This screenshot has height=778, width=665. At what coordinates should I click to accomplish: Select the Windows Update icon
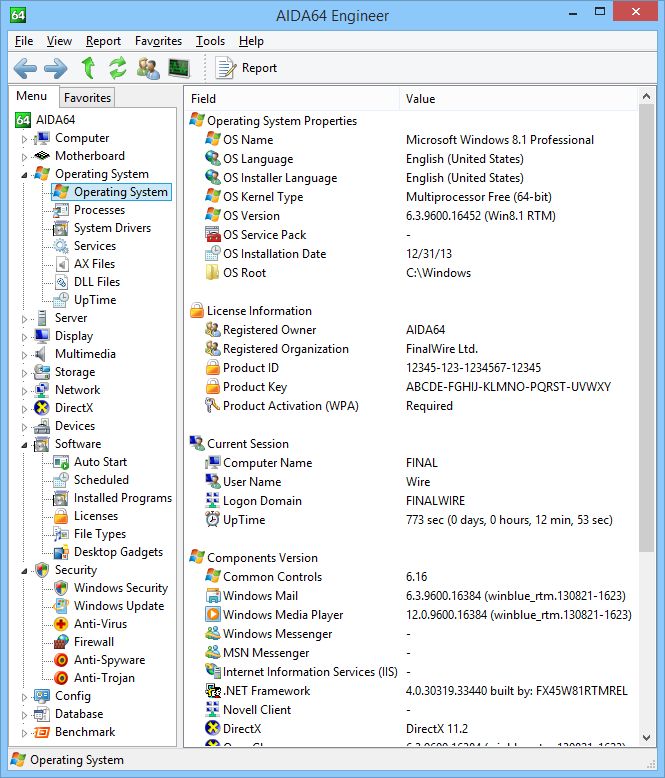pos(61,606)
